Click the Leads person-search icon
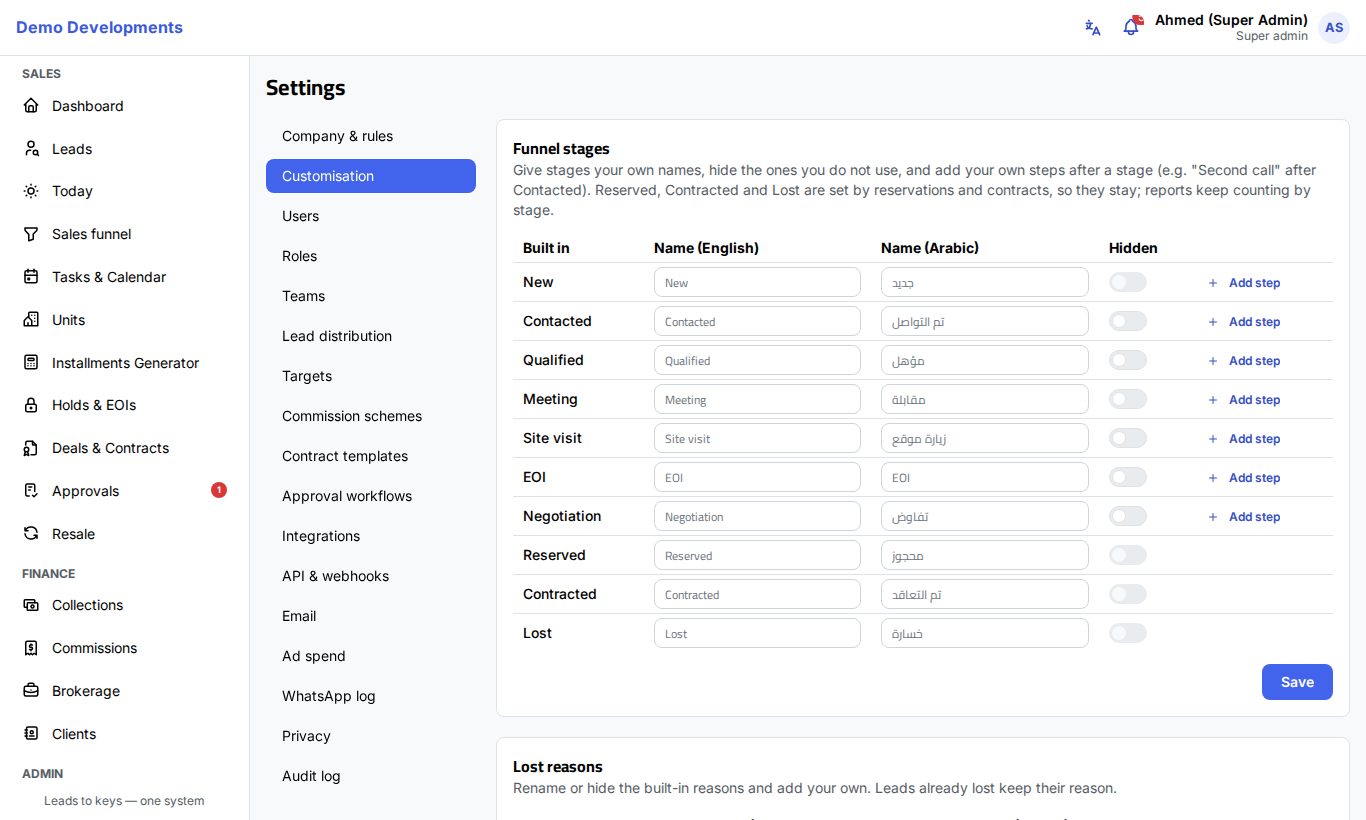Screen dimensions: 1366x820 31,149
